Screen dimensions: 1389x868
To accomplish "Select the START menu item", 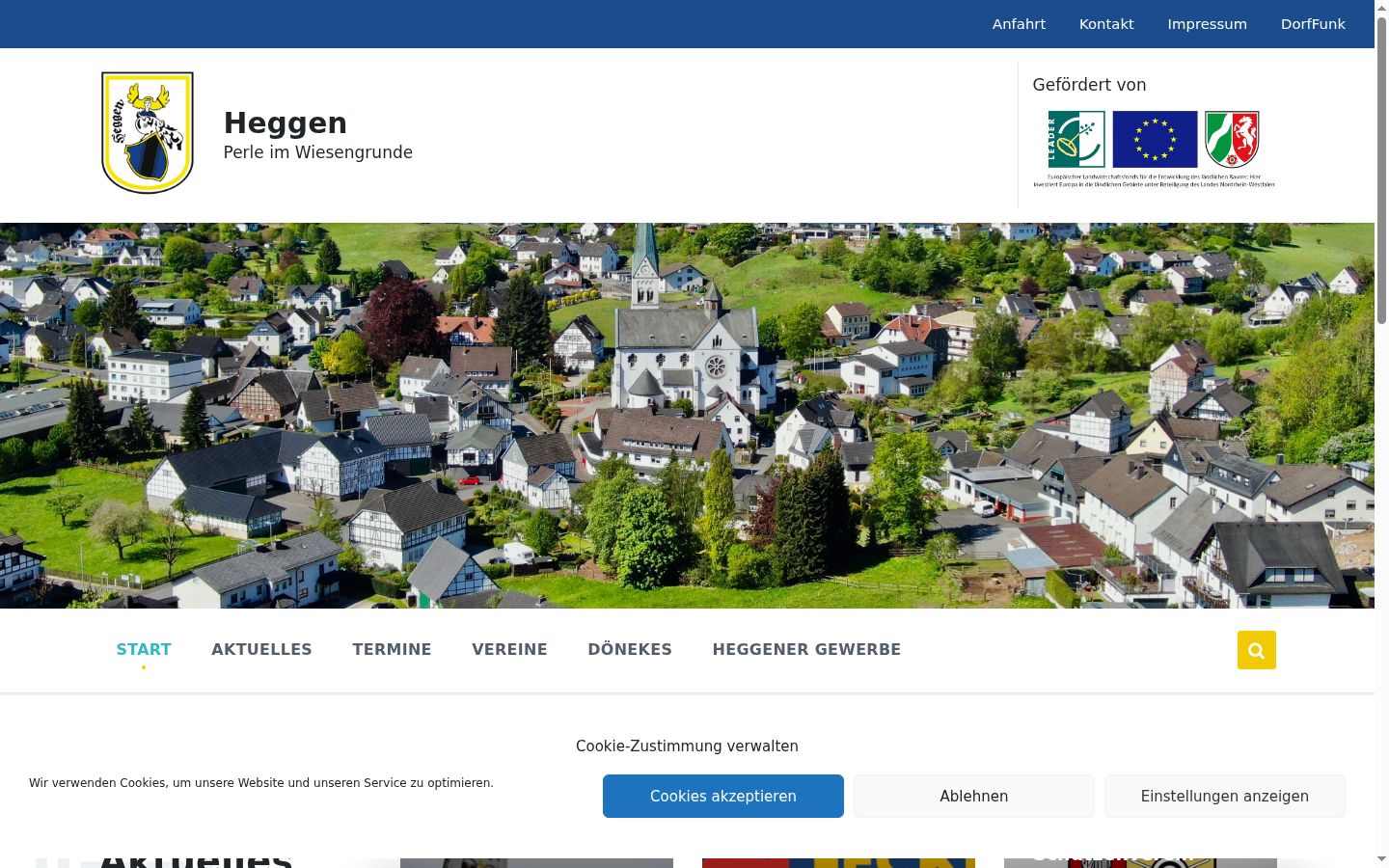I will [144, 649].
